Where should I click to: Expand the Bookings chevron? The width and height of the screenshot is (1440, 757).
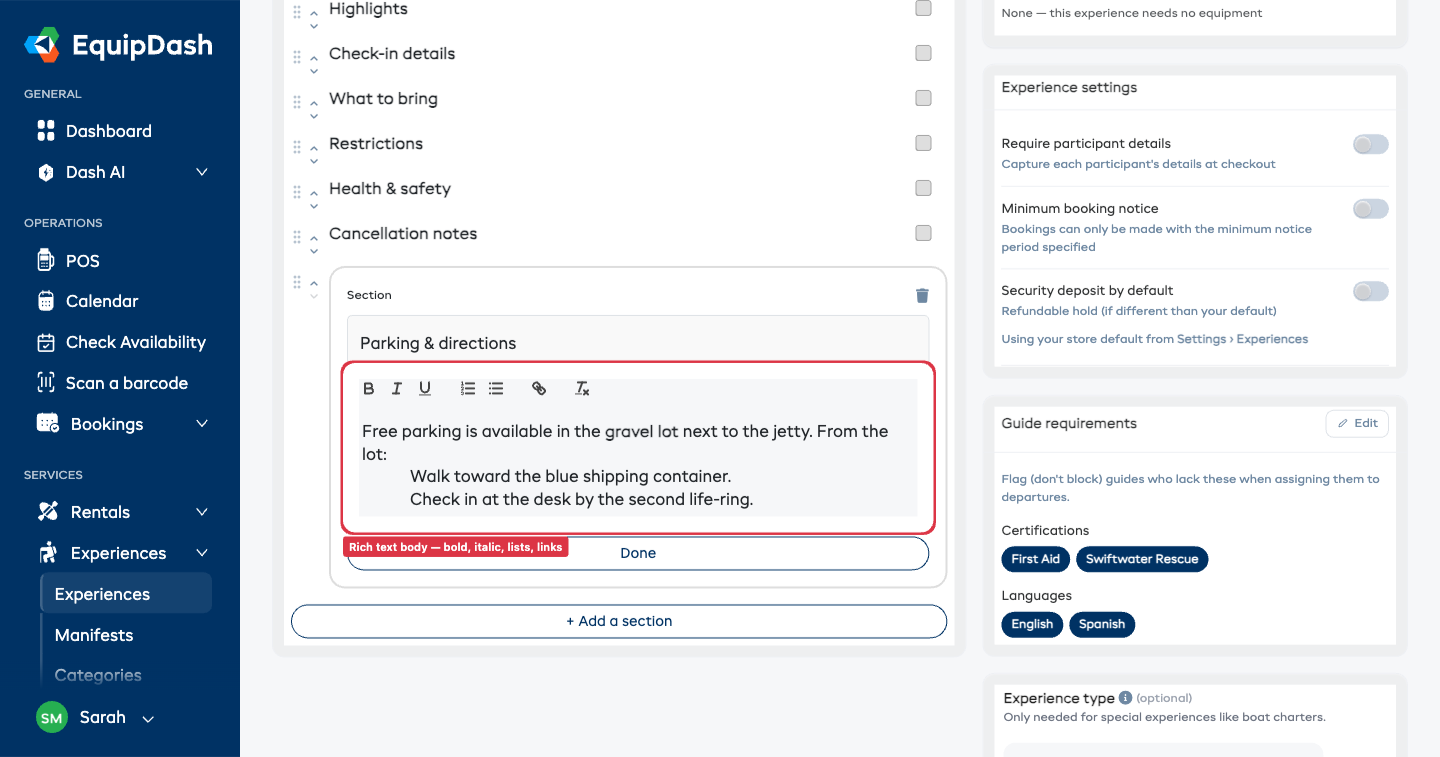click(x=202, y=424)
